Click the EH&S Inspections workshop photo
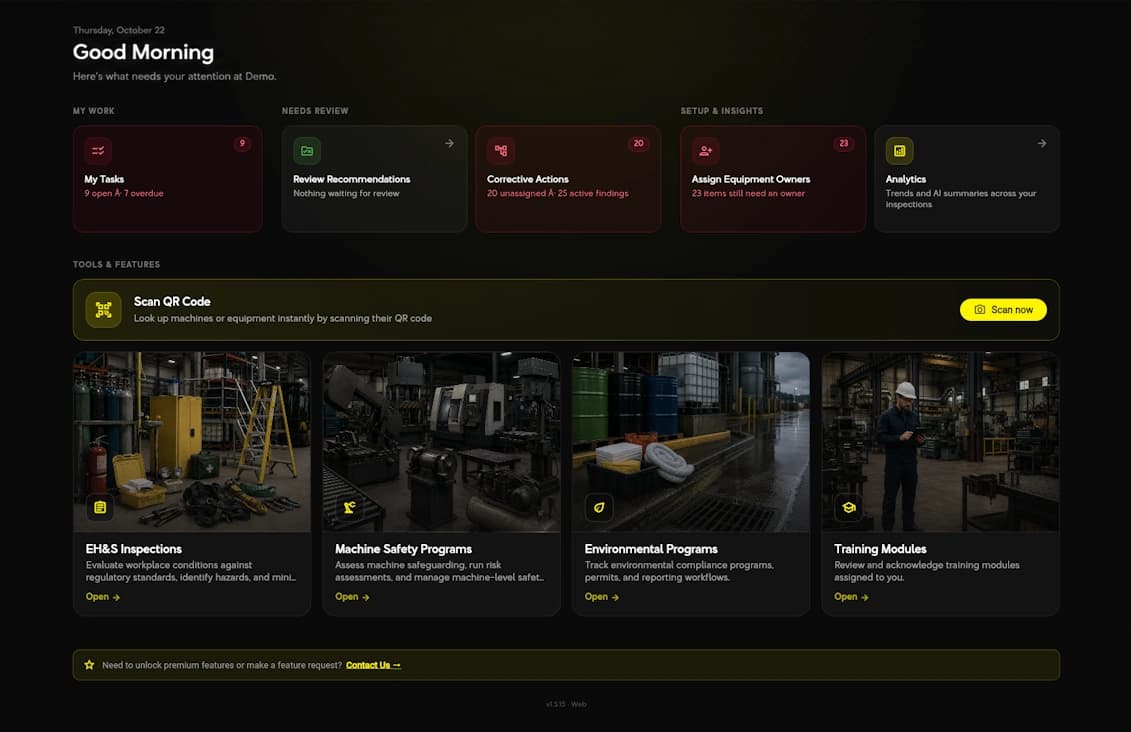The height and width of the screenshot is (732, 1131). [192, 441]
